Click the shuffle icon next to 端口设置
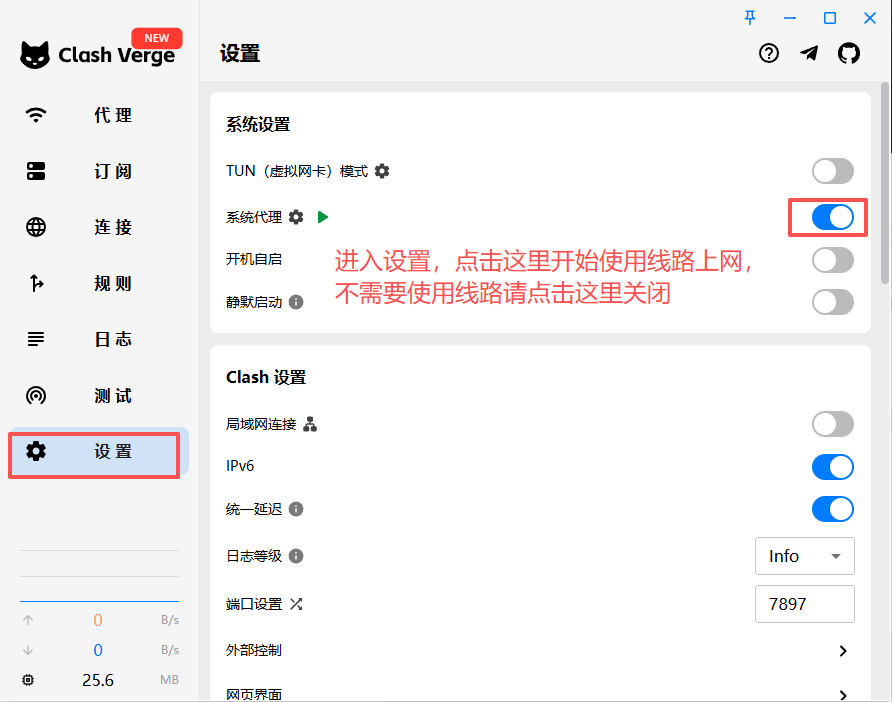Viewport: 892px width, 702px height. 296,604
